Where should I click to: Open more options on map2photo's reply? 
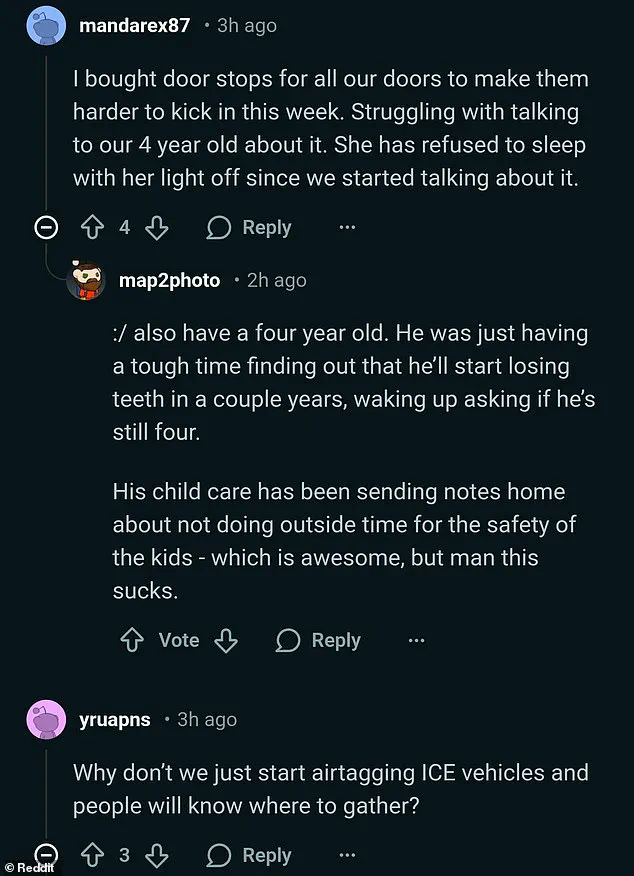pyautogui.click(x=416, y=640)
